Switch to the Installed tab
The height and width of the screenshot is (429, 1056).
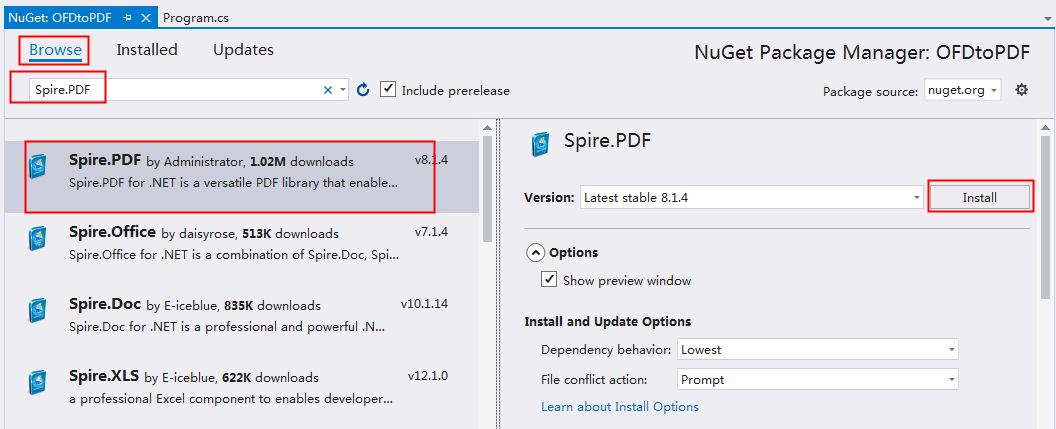click(x=147, y=50)
